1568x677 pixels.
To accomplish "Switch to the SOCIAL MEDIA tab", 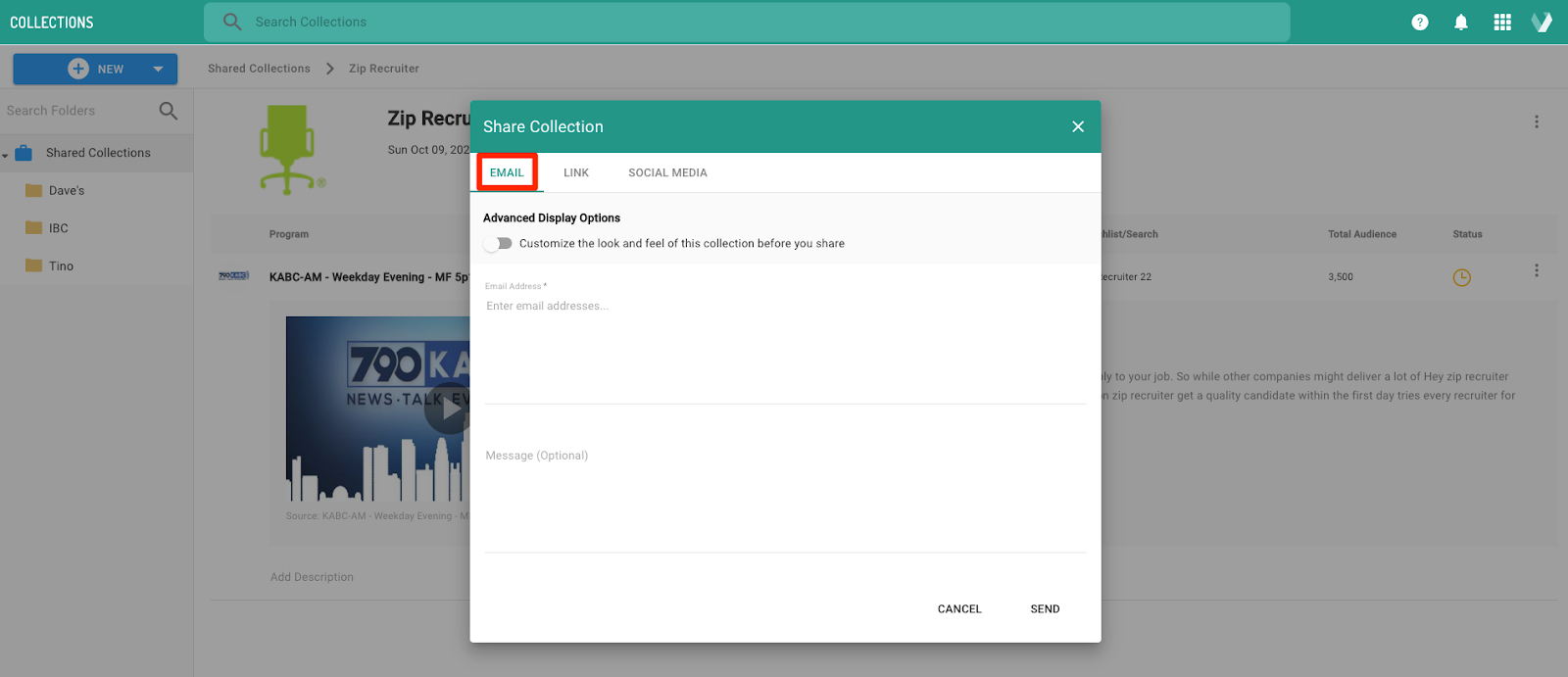I will coord(667,172).
